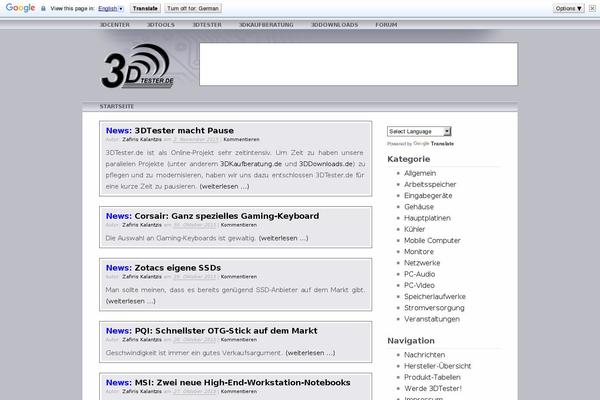Select the Speicherlaufwerke category
600x400 pixels.
pos(435,297)
